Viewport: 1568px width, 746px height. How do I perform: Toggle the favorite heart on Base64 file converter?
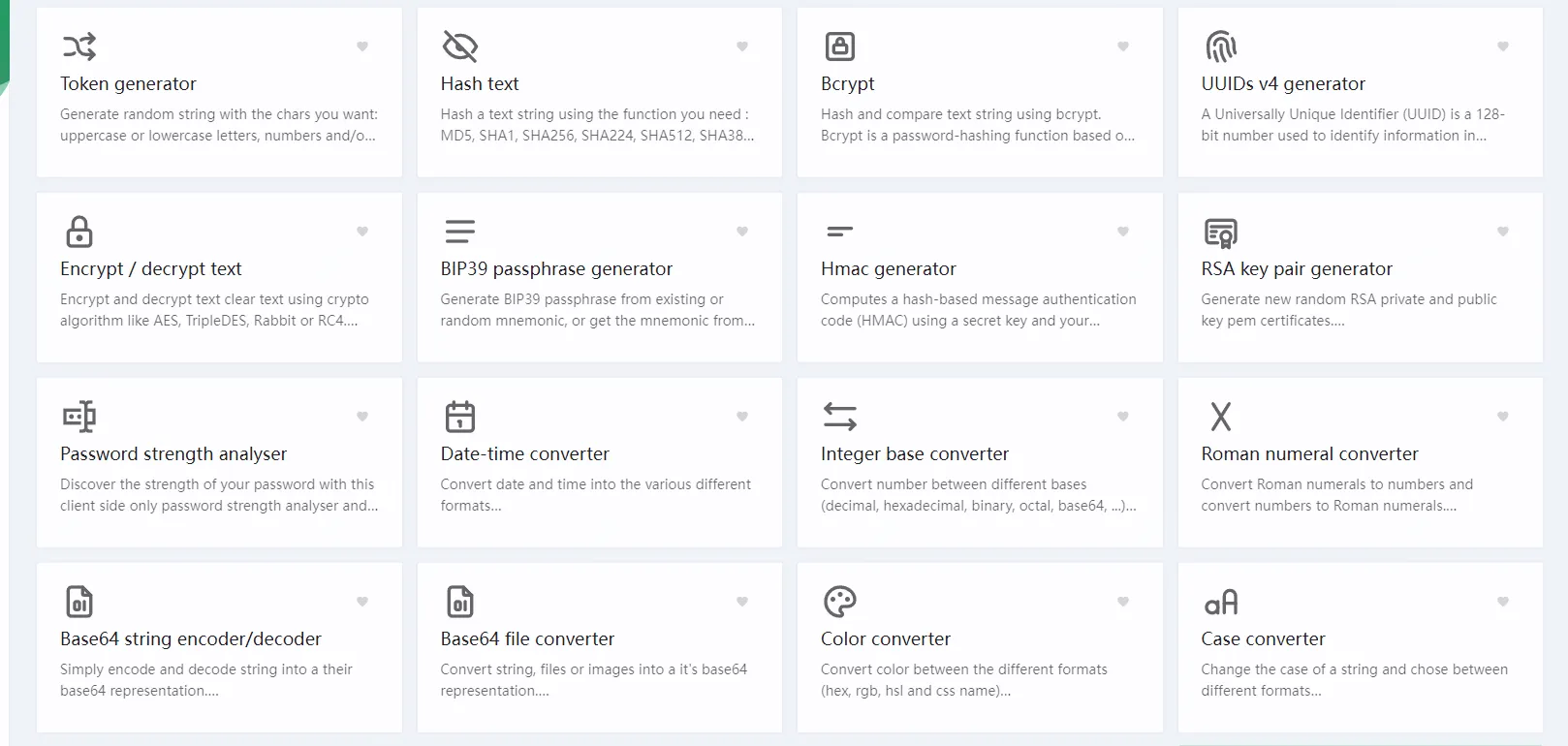tap(742, 602)
